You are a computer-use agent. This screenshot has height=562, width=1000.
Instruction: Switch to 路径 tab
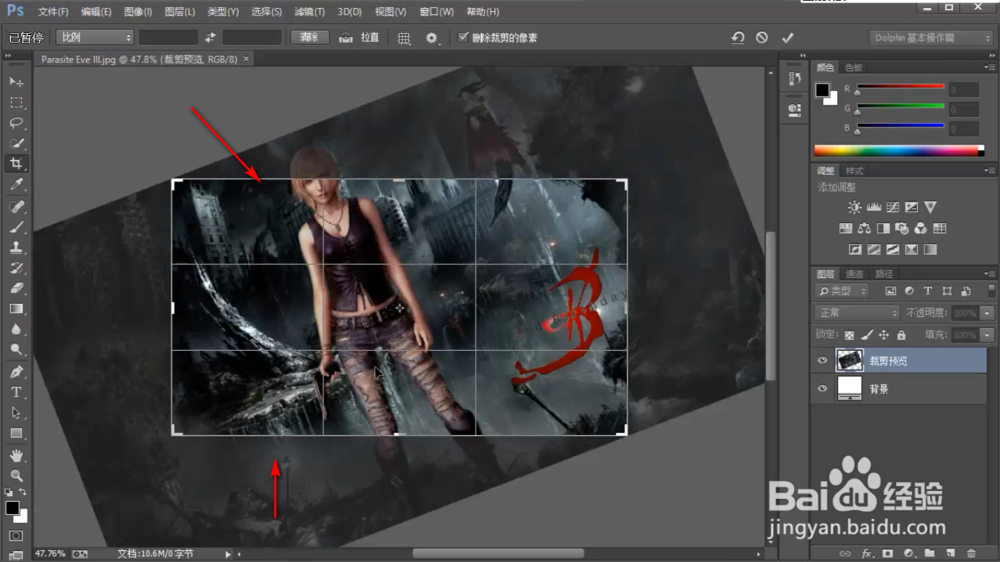point(884,274)
